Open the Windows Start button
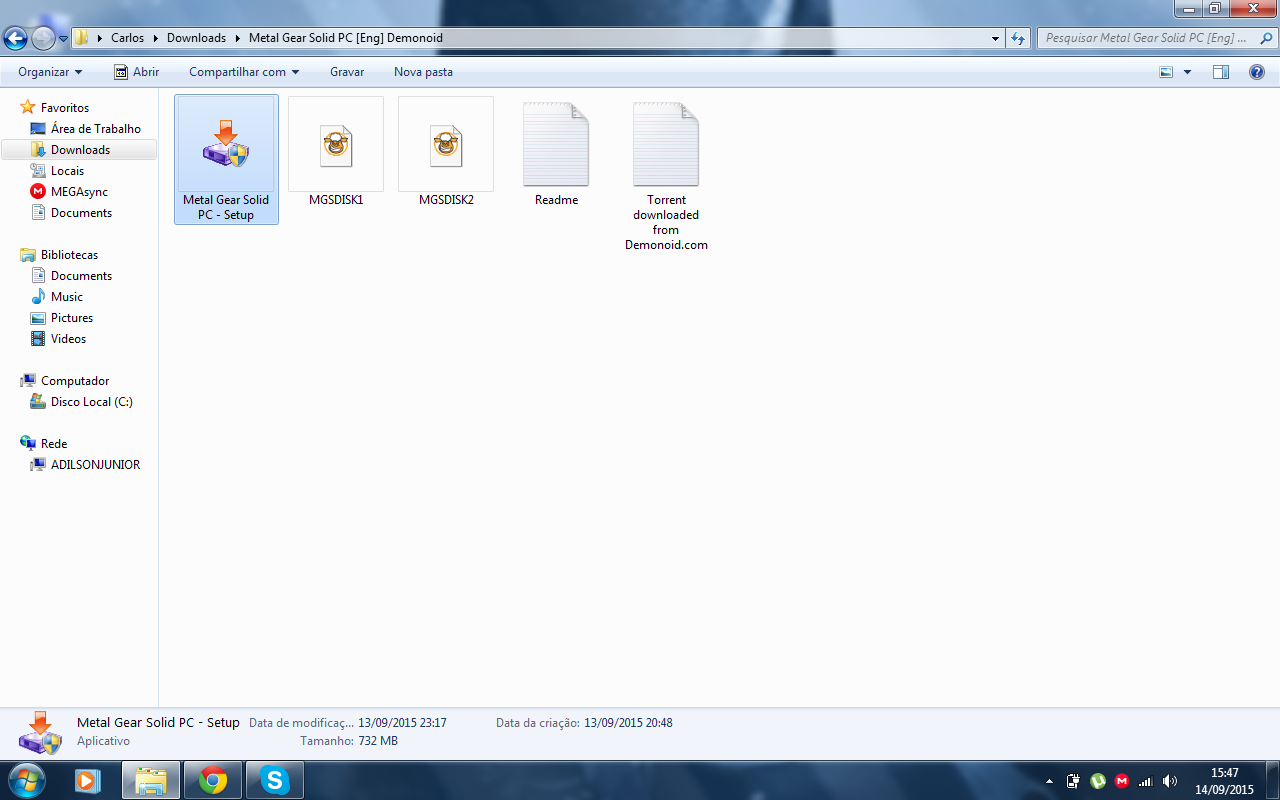 pos(26,780)
